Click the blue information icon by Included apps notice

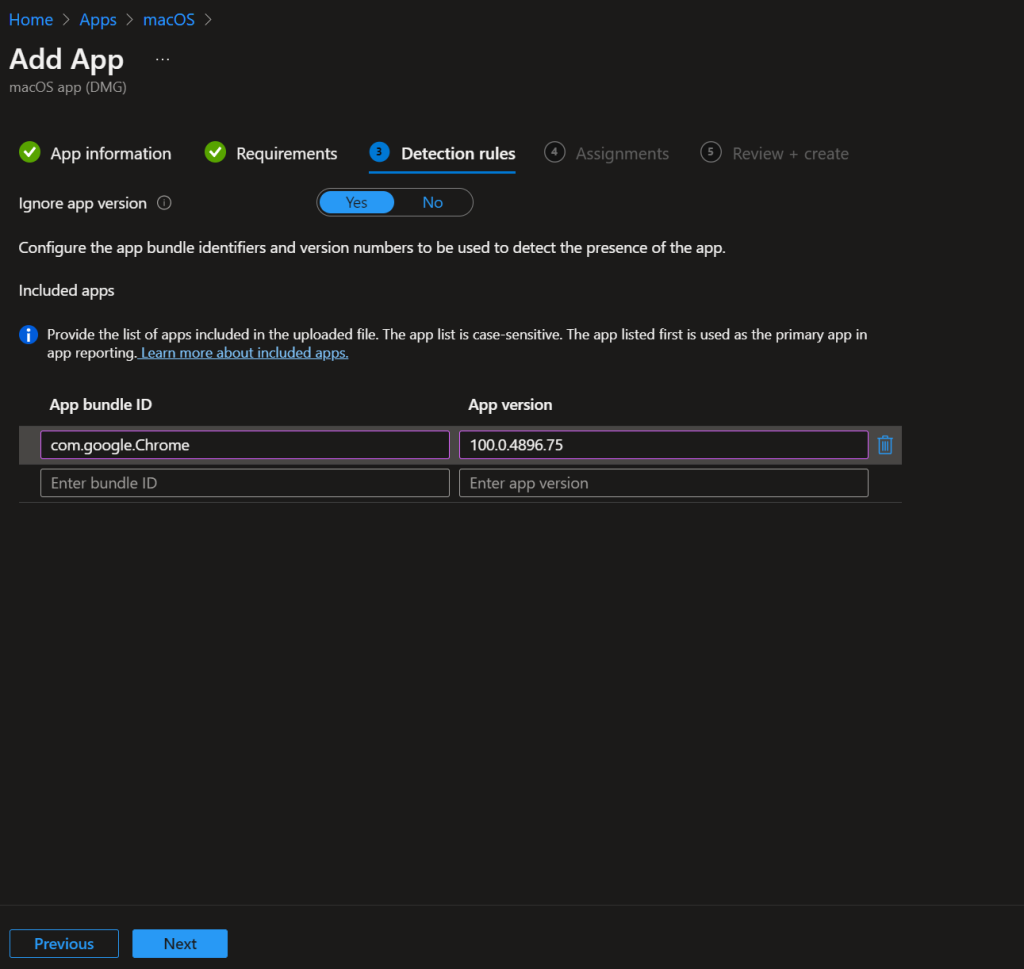tap(28, 334)
